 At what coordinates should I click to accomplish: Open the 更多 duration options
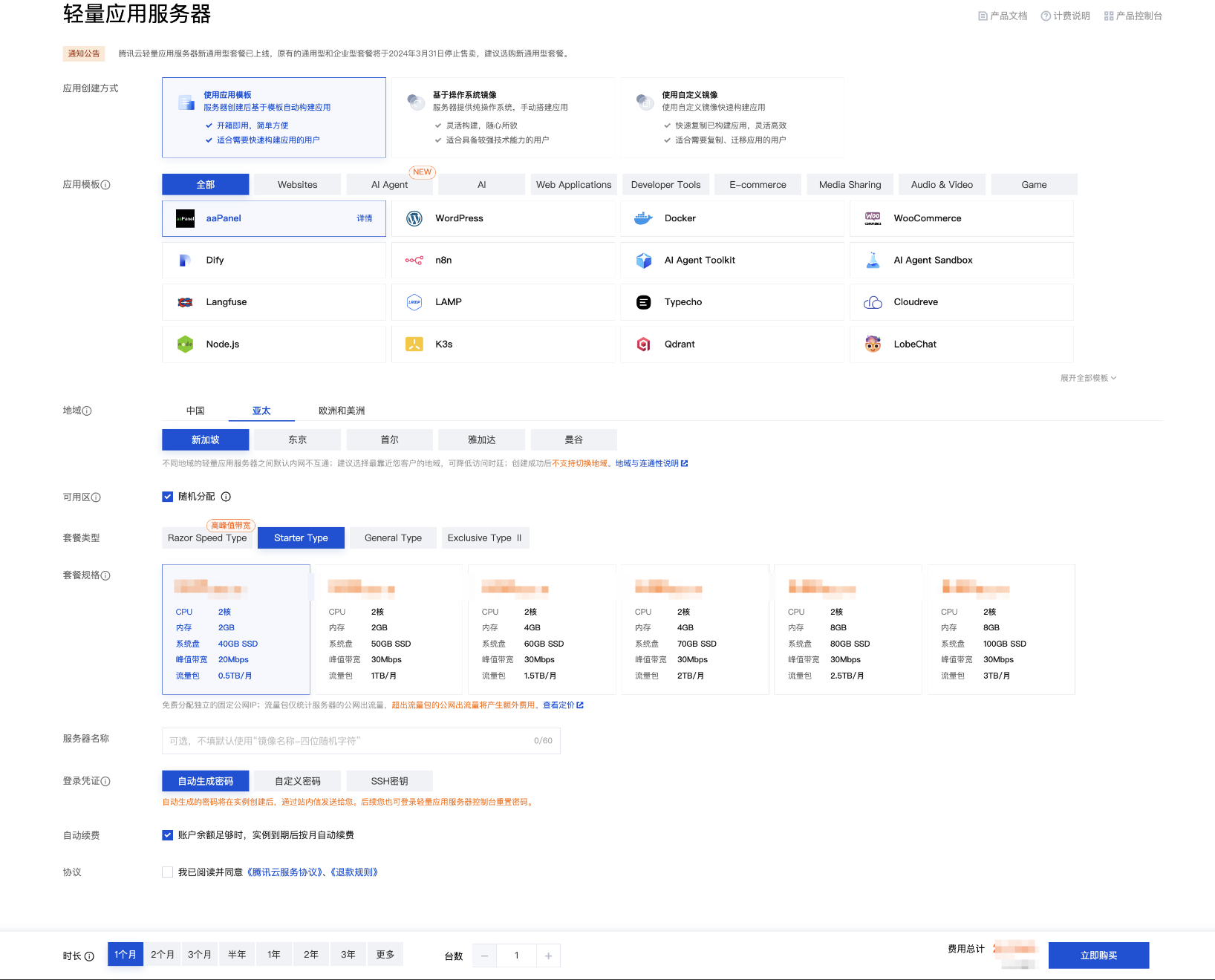coord(385,955)
